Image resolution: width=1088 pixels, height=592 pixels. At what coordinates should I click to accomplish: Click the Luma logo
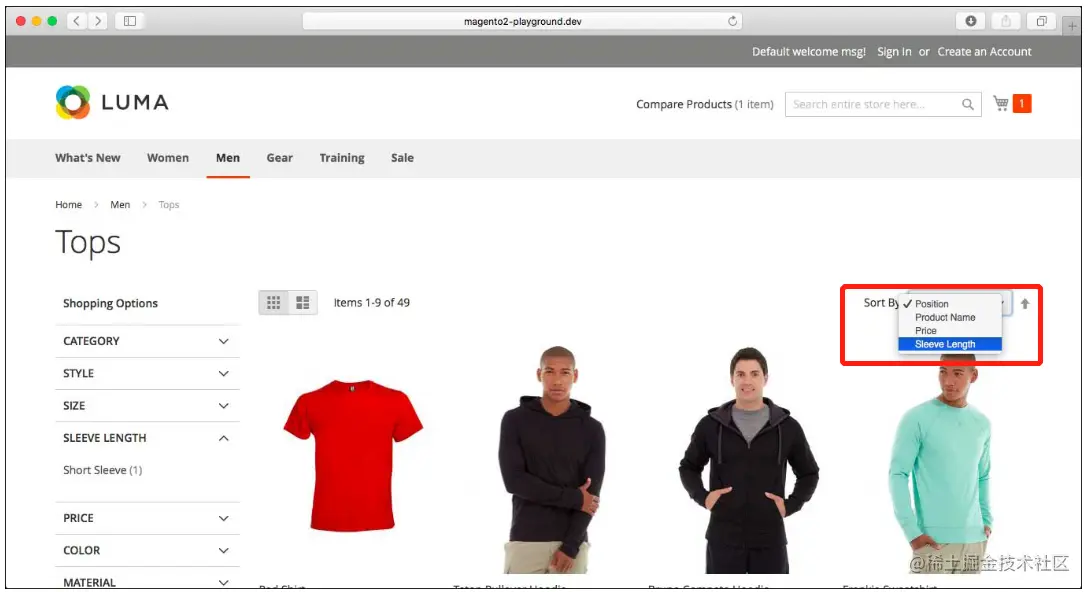(x=112, y=102)
